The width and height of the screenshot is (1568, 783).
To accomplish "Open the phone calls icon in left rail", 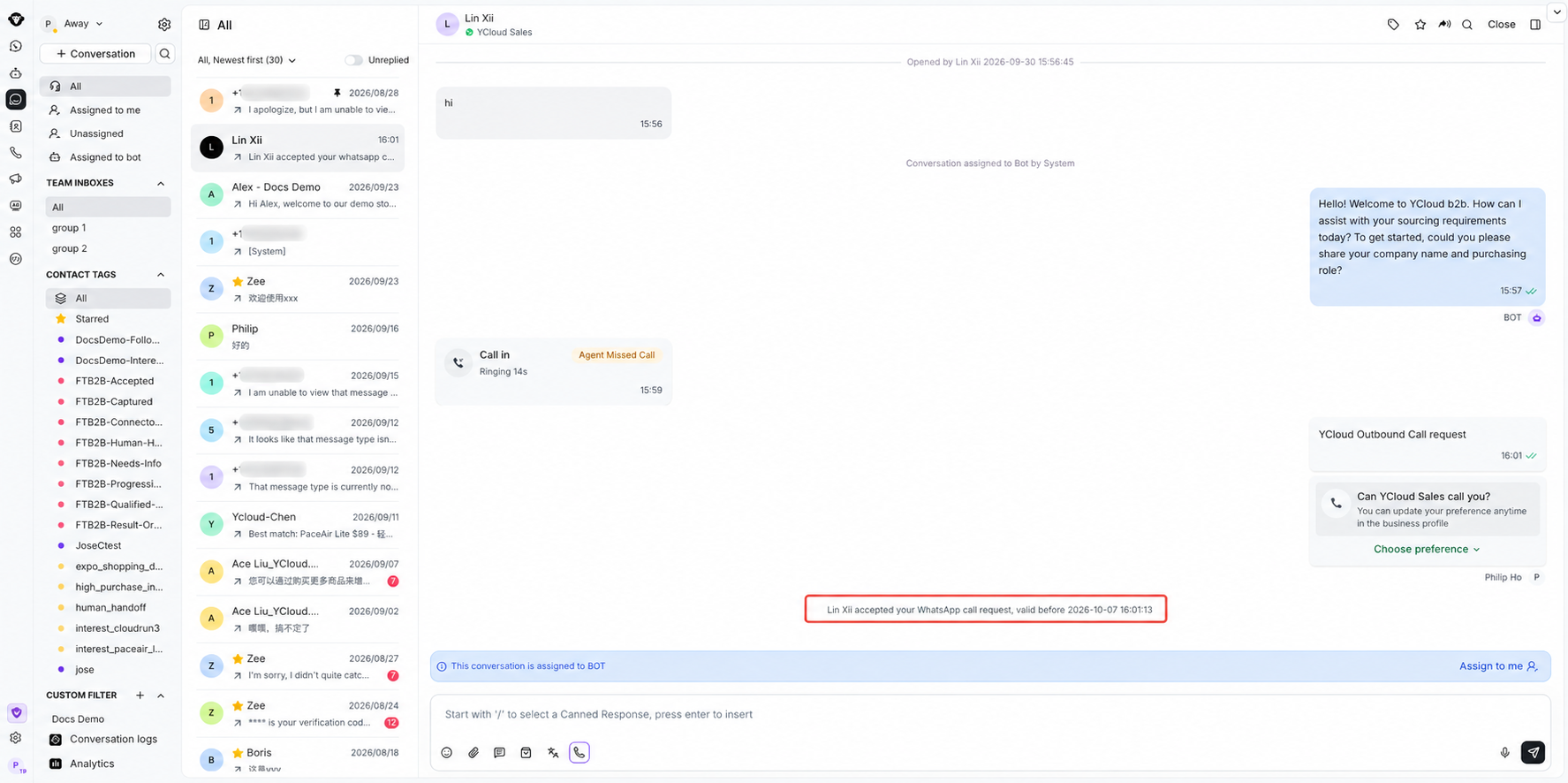I will (16, 153).
